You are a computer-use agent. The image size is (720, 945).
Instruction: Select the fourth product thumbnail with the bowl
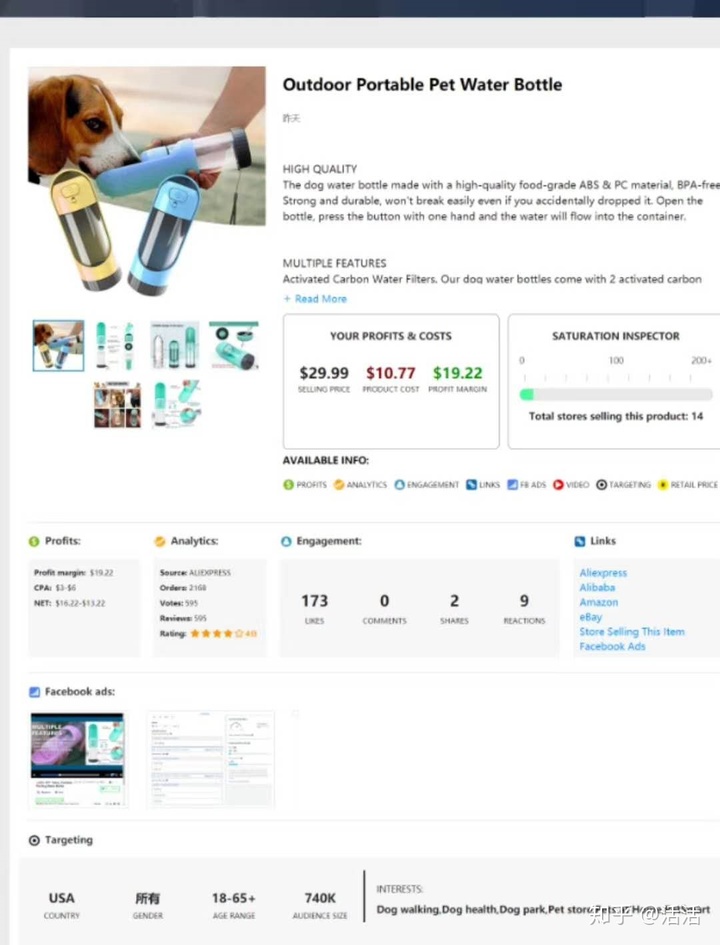point(234,345)
